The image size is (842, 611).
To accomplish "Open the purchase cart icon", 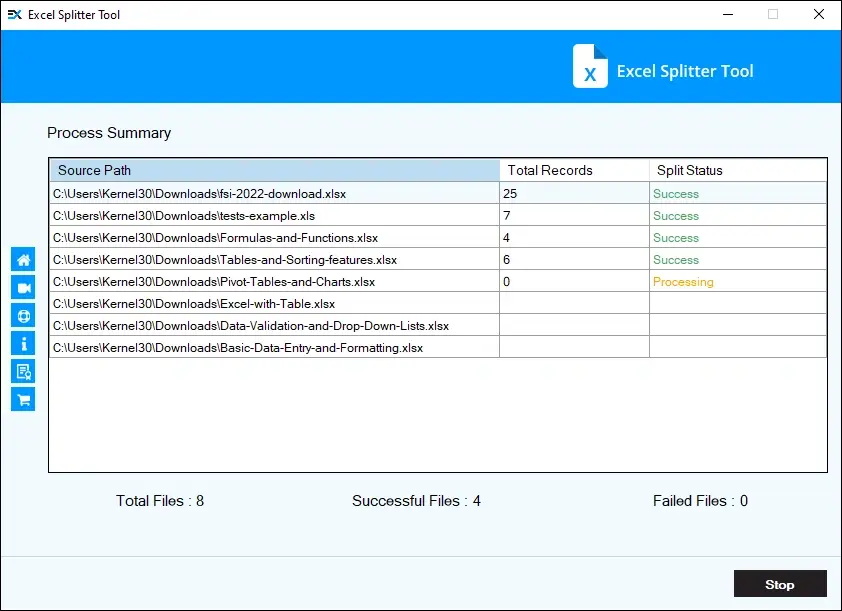I will coord(22,399).
